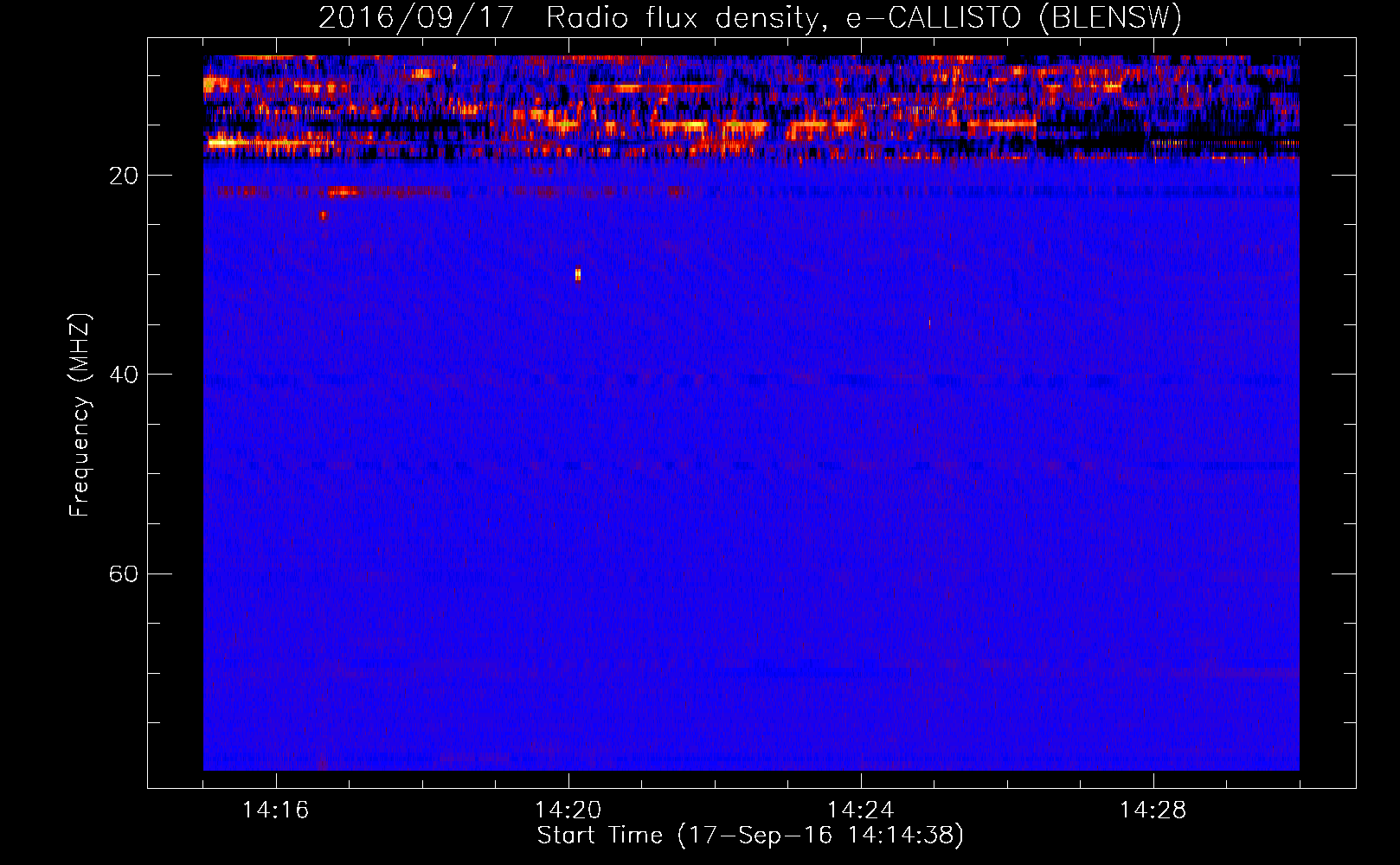Viewport: 1400px width, 865px height.
Task: Click the 14:20 time tick label
Action: [568, 811]
